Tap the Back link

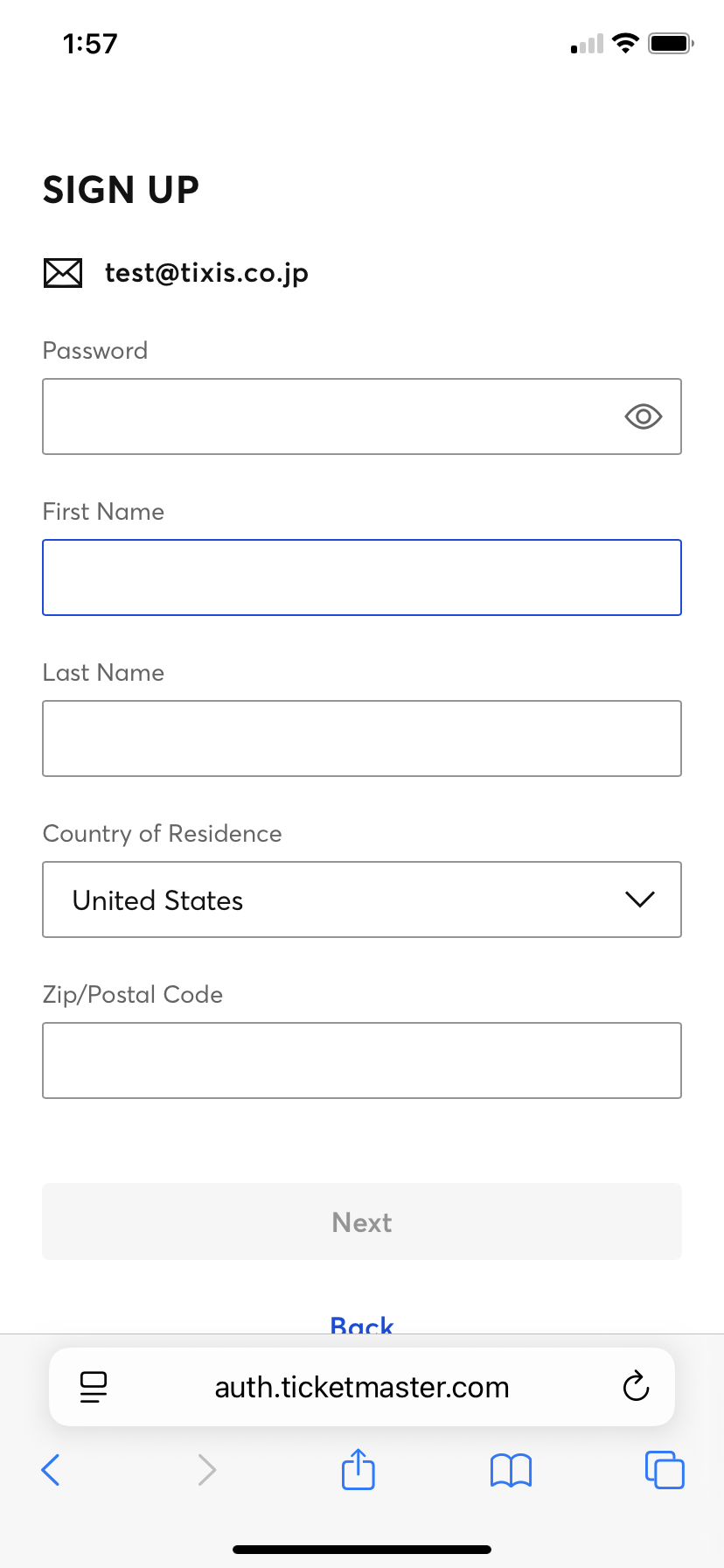(362, 1325)
